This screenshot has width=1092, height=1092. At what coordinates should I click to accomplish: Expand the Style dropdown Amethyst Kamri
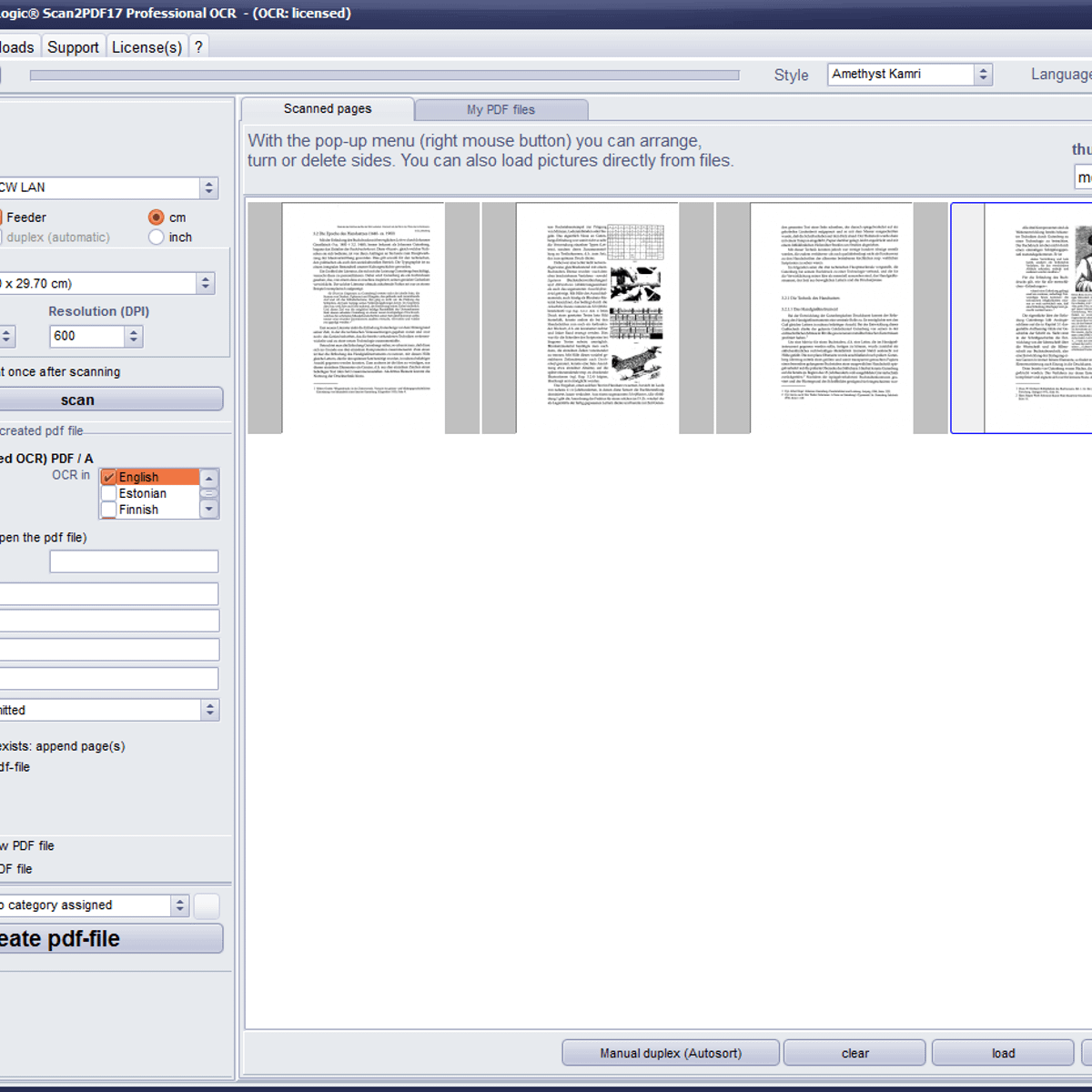pyautogui.click(x=982, y=75)
